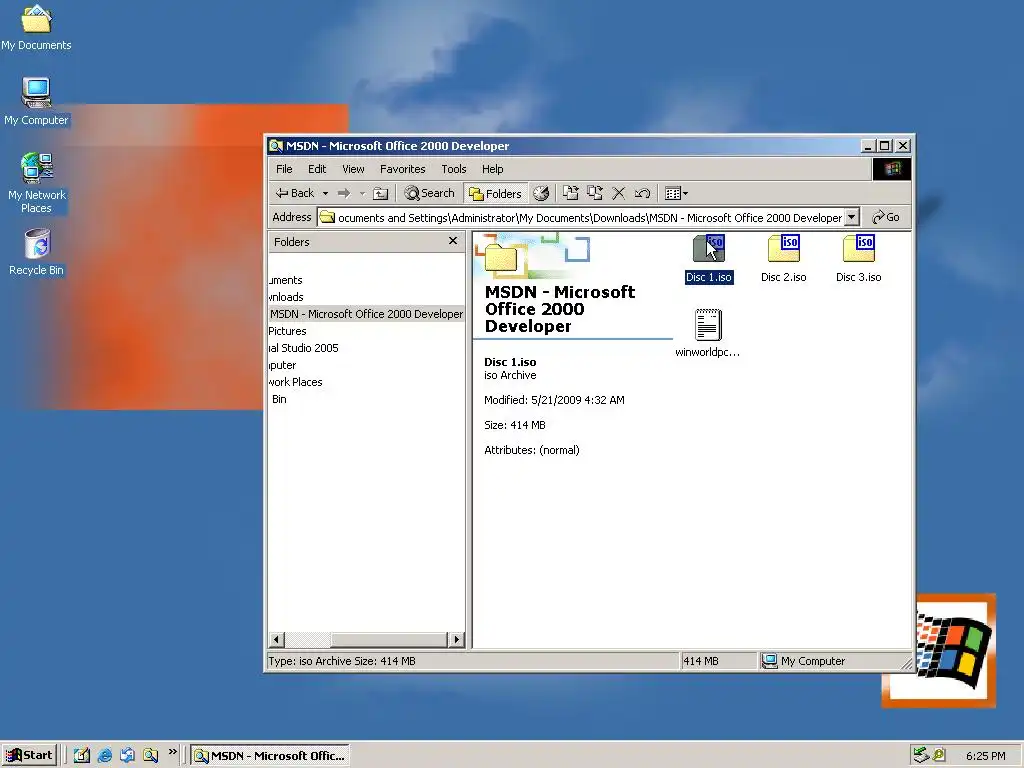
Task: Open the History toolbar icon
Action: click(x=541, y=193)
